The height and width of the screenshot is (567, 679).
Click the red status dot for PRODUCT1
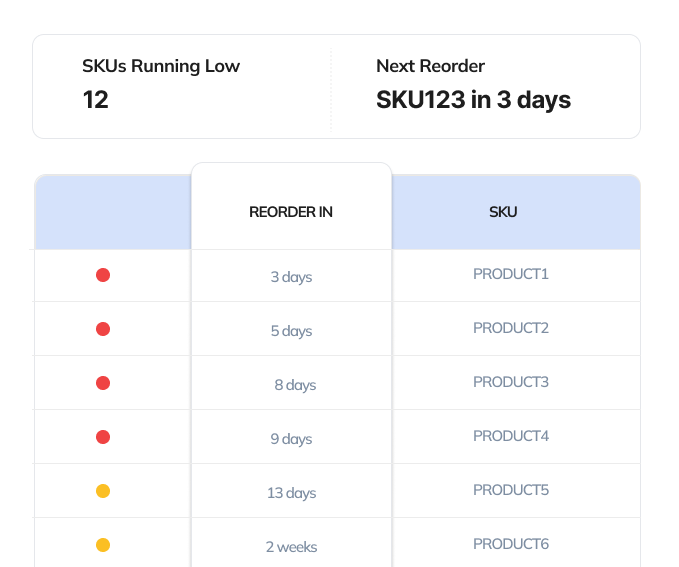[x=103, y=275]
